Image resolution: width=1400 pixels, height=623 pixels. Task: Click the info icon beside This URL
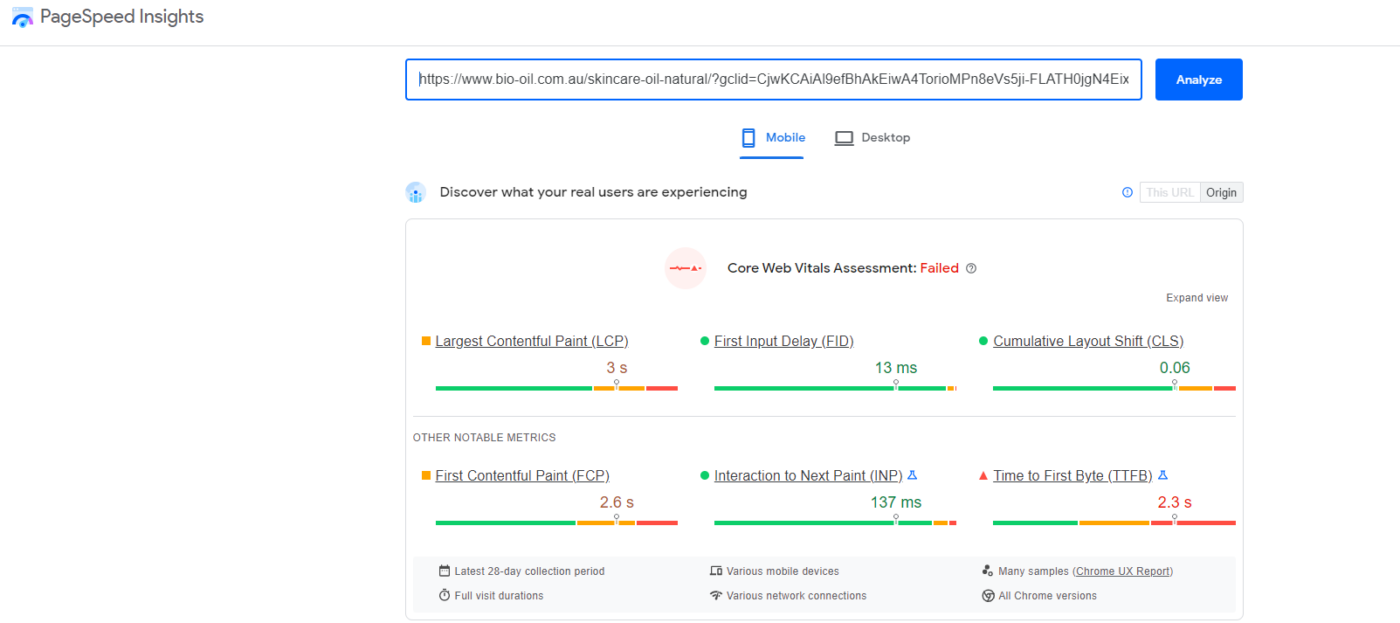[x=1127, y=192]
